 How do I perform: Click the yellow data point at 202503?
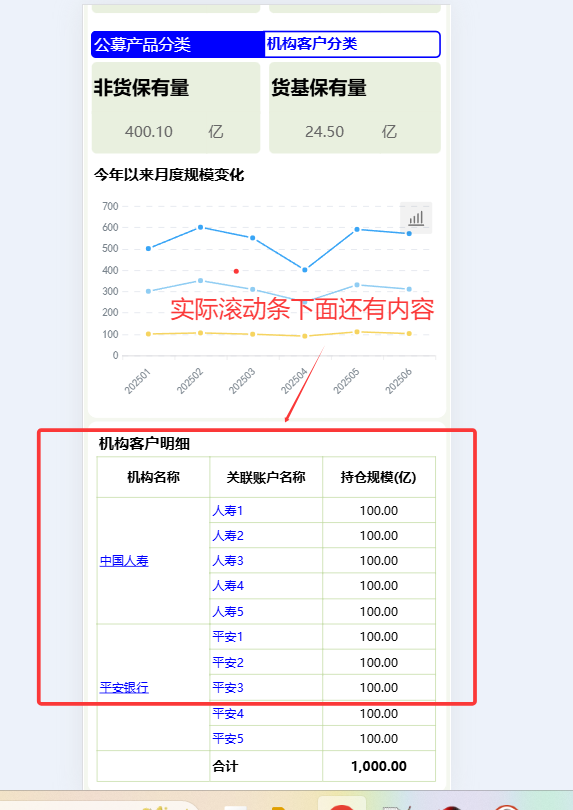[253, 334]
